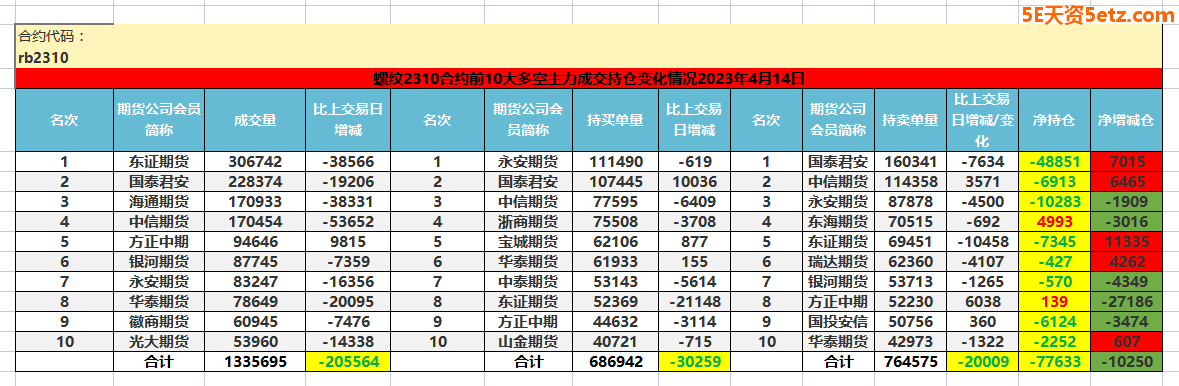Select cell with 东证期货 volume 306742
The height and width of the screenshot is (386, 1179).
[x=255, y=161]
